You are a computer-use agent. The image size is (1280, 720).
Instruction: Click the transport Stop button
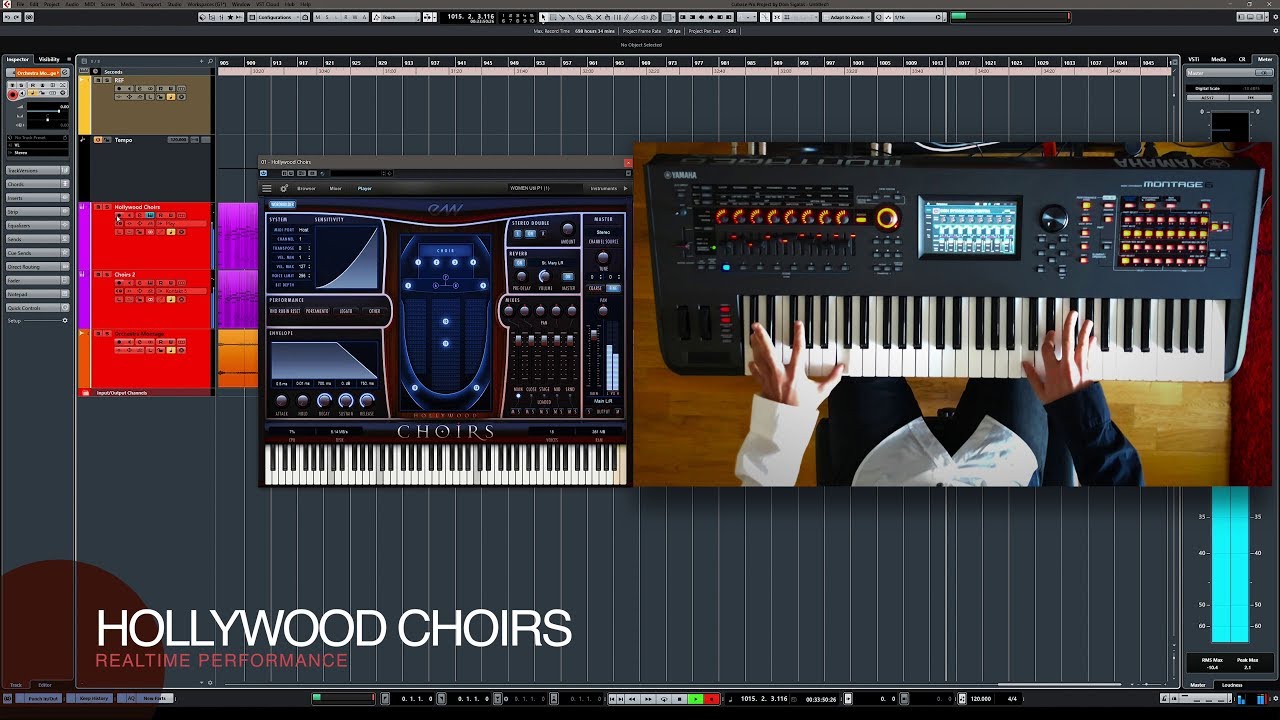tap(679, 699)
